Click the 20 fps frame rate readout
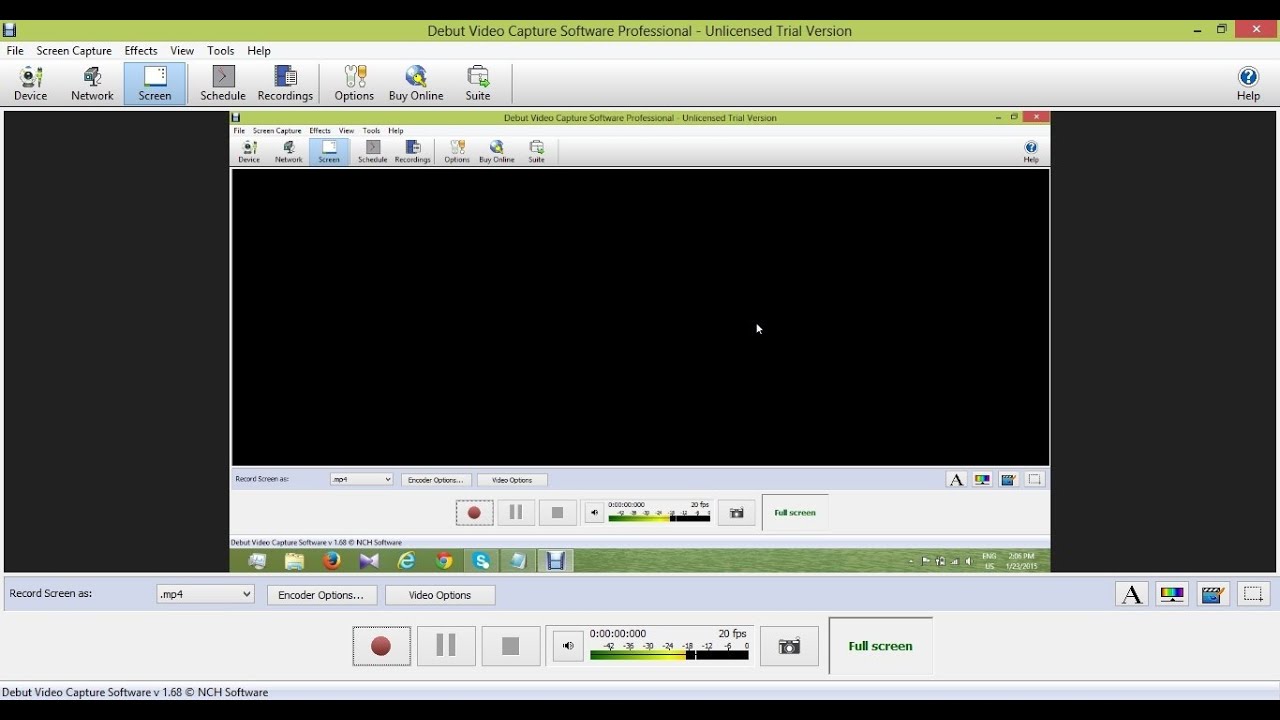This screenshot has width=1280, height=720. click(732, 634)
